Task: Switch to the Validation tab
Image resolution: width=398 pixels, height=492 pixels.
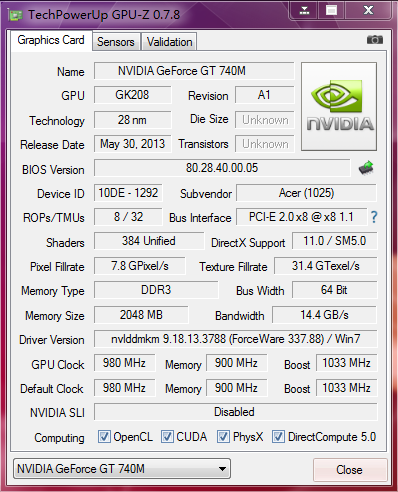Action: [169, 42]
